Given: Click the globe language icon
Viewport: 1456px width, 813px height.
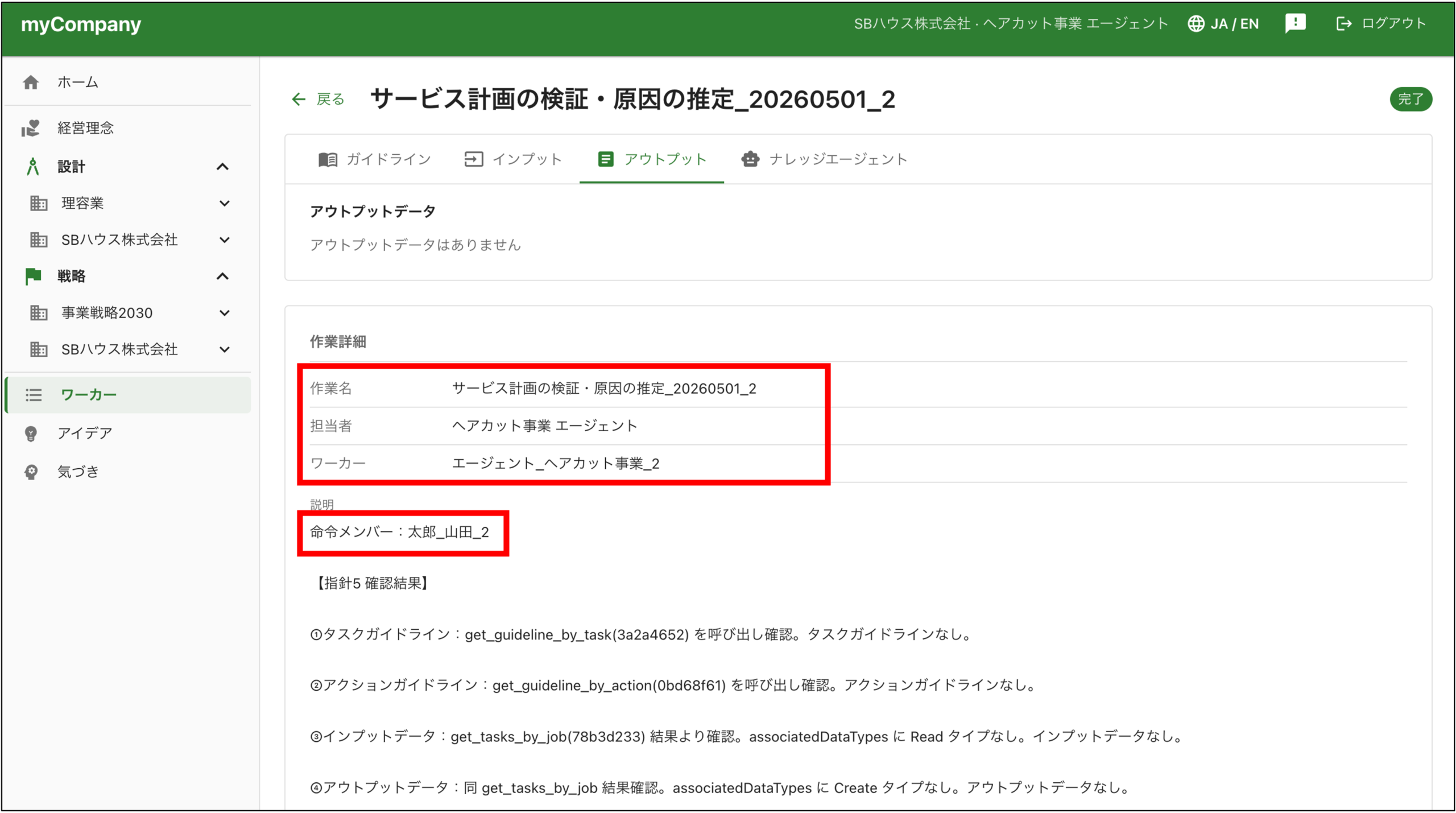Looking at the screenshot, I should click(x=1196, y=23).
